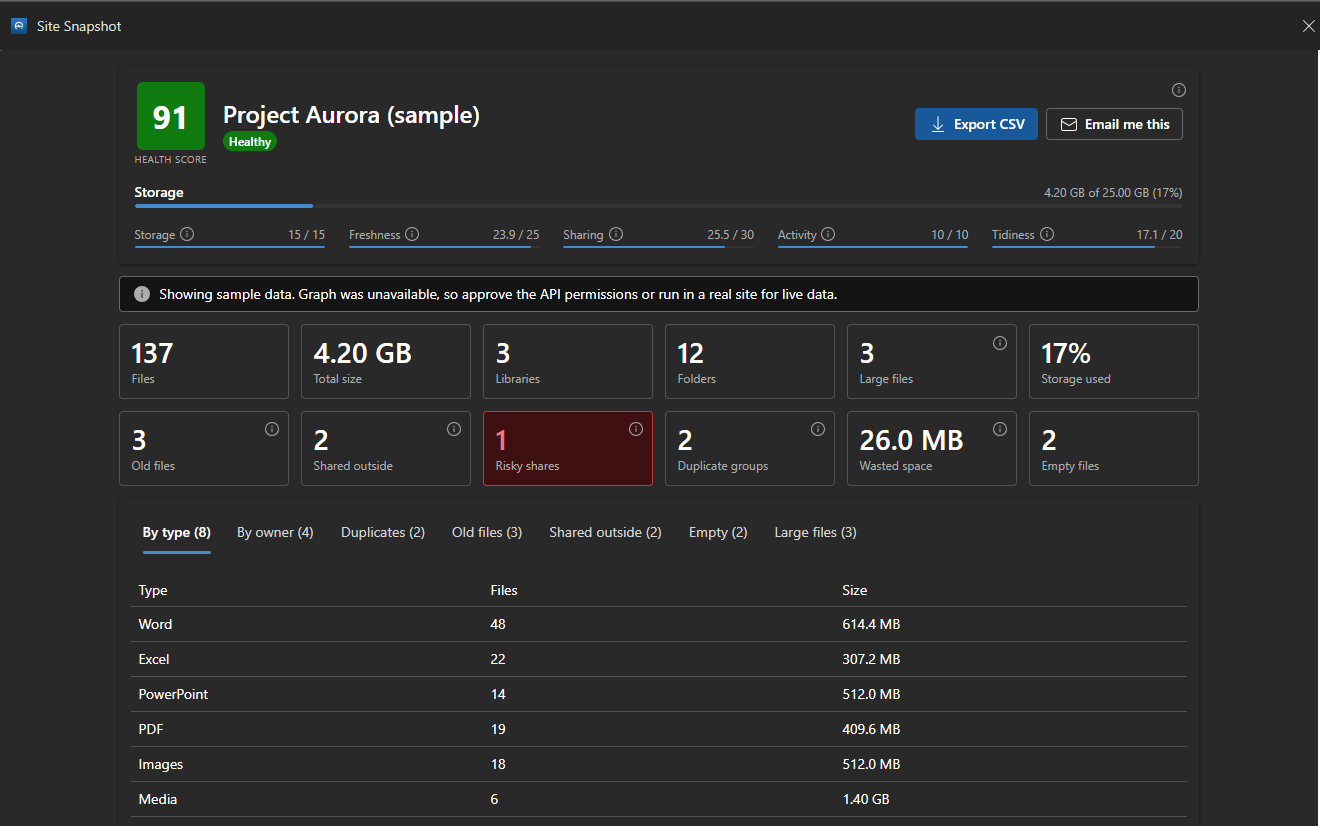The image size is (1320, 826).
Task: Open the info icon on the Large files card
Action: click(x=1000, y=343)
